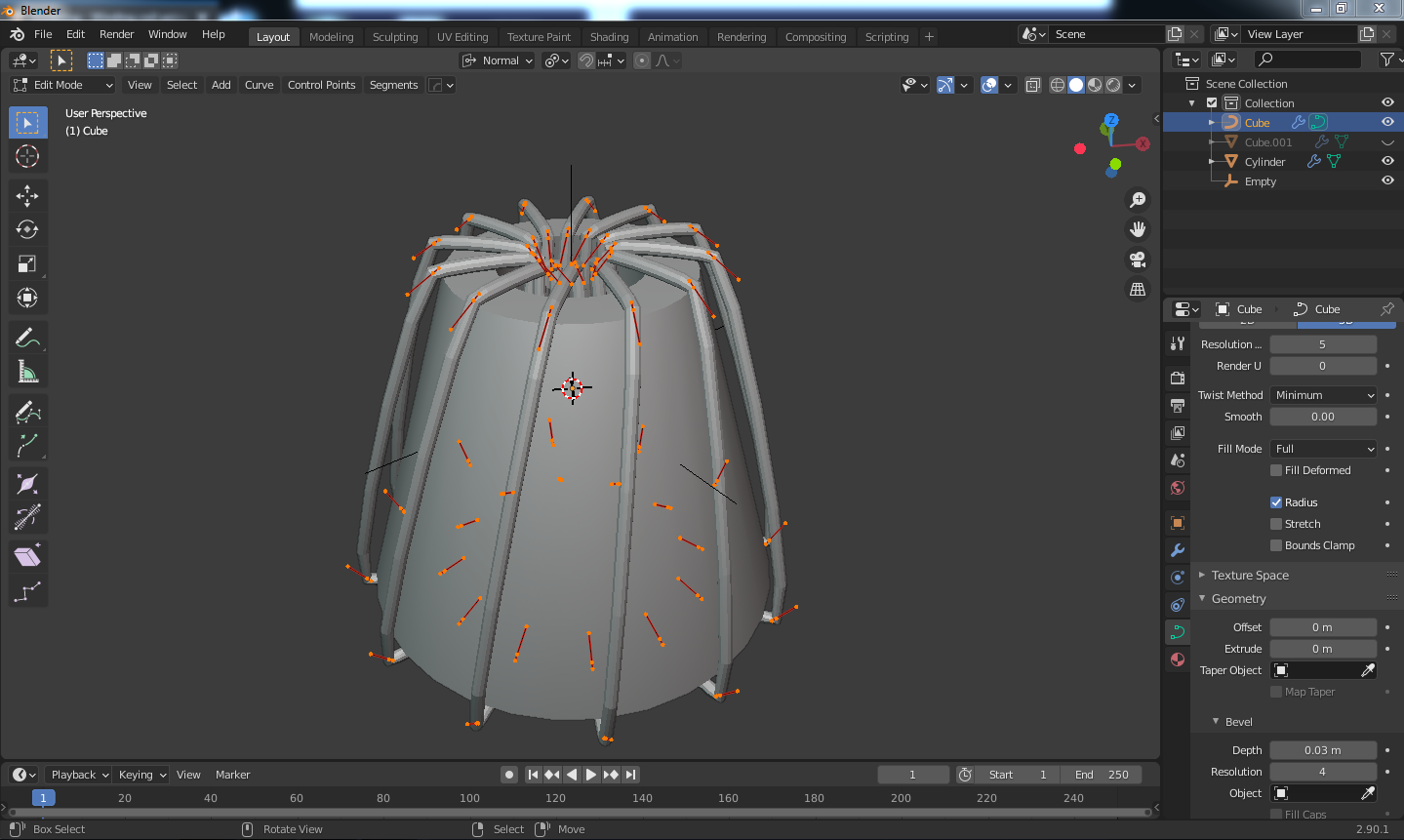Open the Normal transform orientation dropdown
Image resolution: width=1404 pixels, height=840 pixels.
[x=499, y=60]
